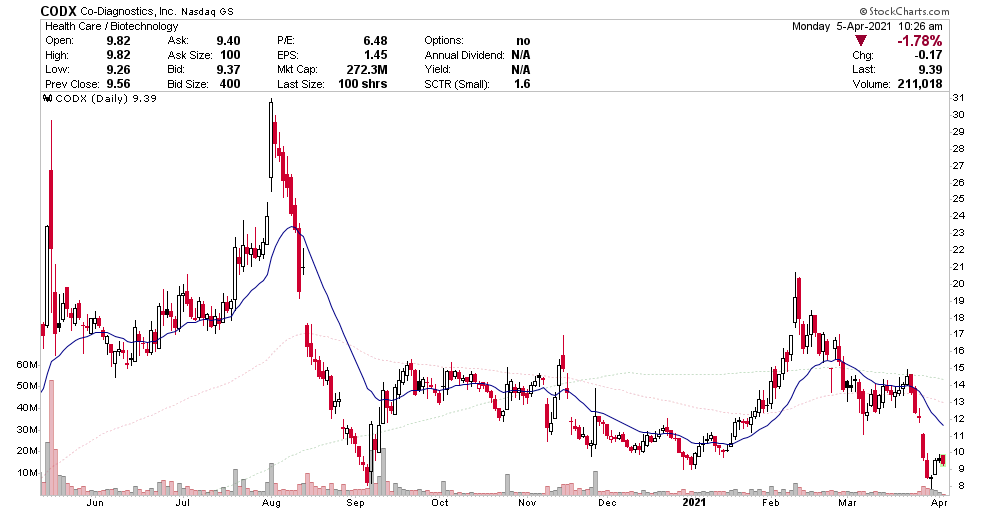The width and height of the screenshot is (990, 511).
Task: Click the latest candlestick in April
Action: tap(943, 459)
